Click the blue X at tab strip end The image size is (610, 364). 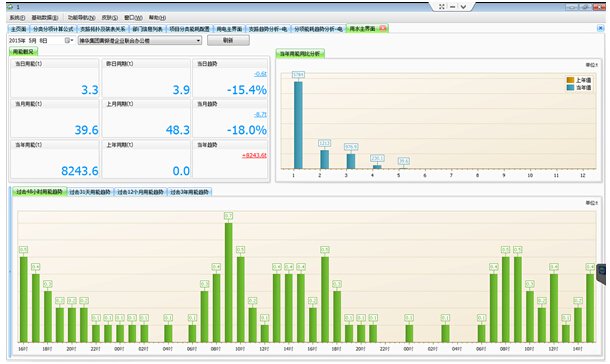click(x=601, y=28)
